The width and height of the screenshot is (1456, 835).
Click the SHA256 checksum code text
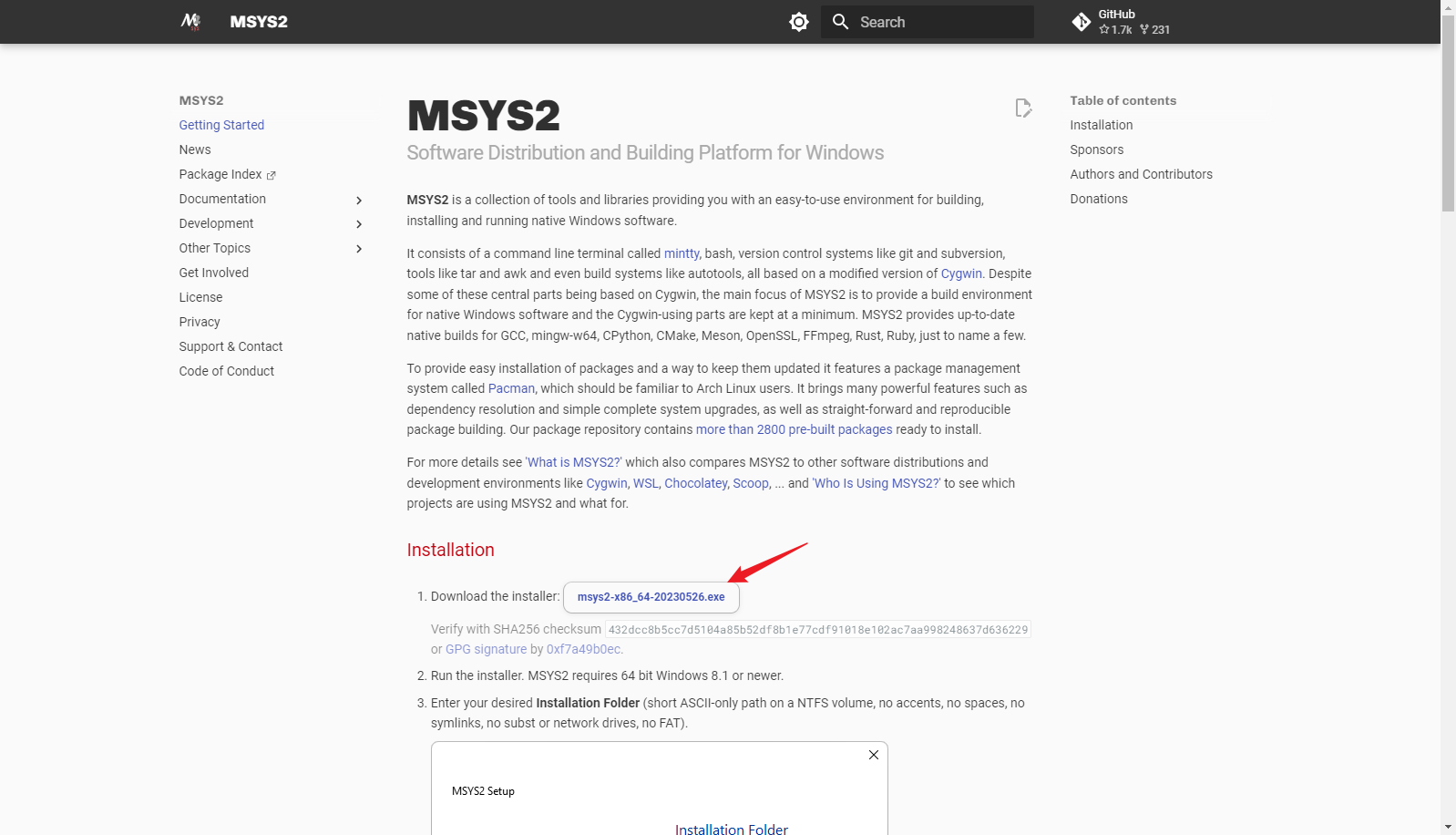pyautogui.click(x=818, y=630)
